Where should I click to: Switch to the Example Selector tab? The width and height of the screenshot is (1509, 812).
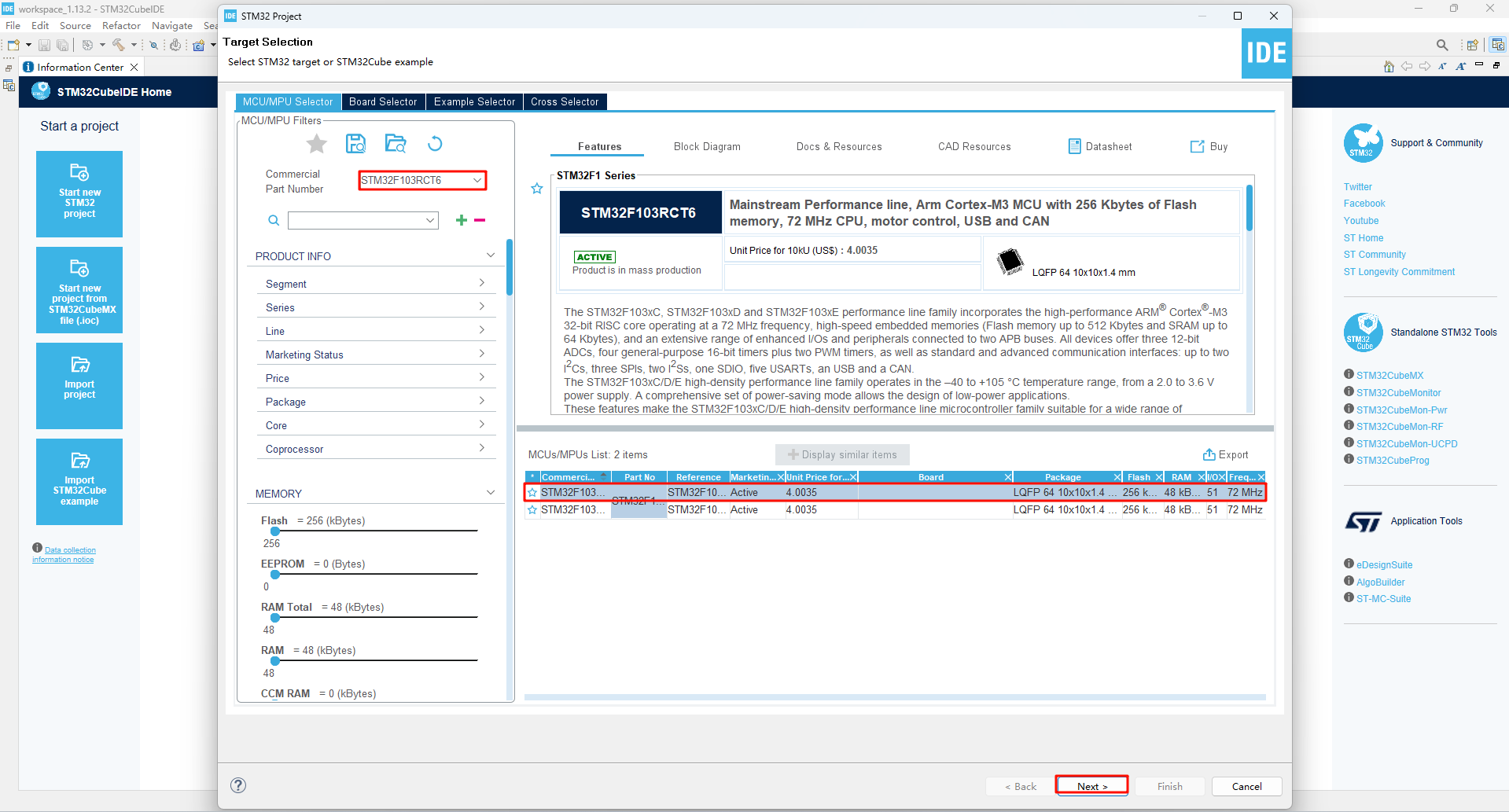[474, 102]
